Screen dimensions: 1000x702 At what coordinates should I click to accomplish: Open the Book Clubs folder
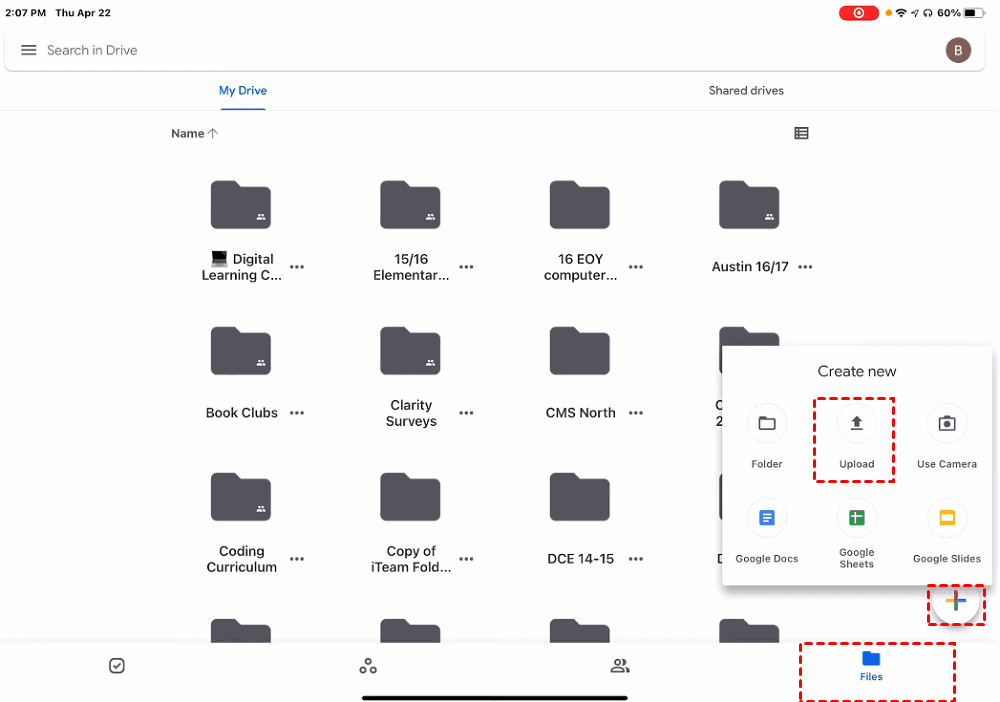(x=241, y=351)
